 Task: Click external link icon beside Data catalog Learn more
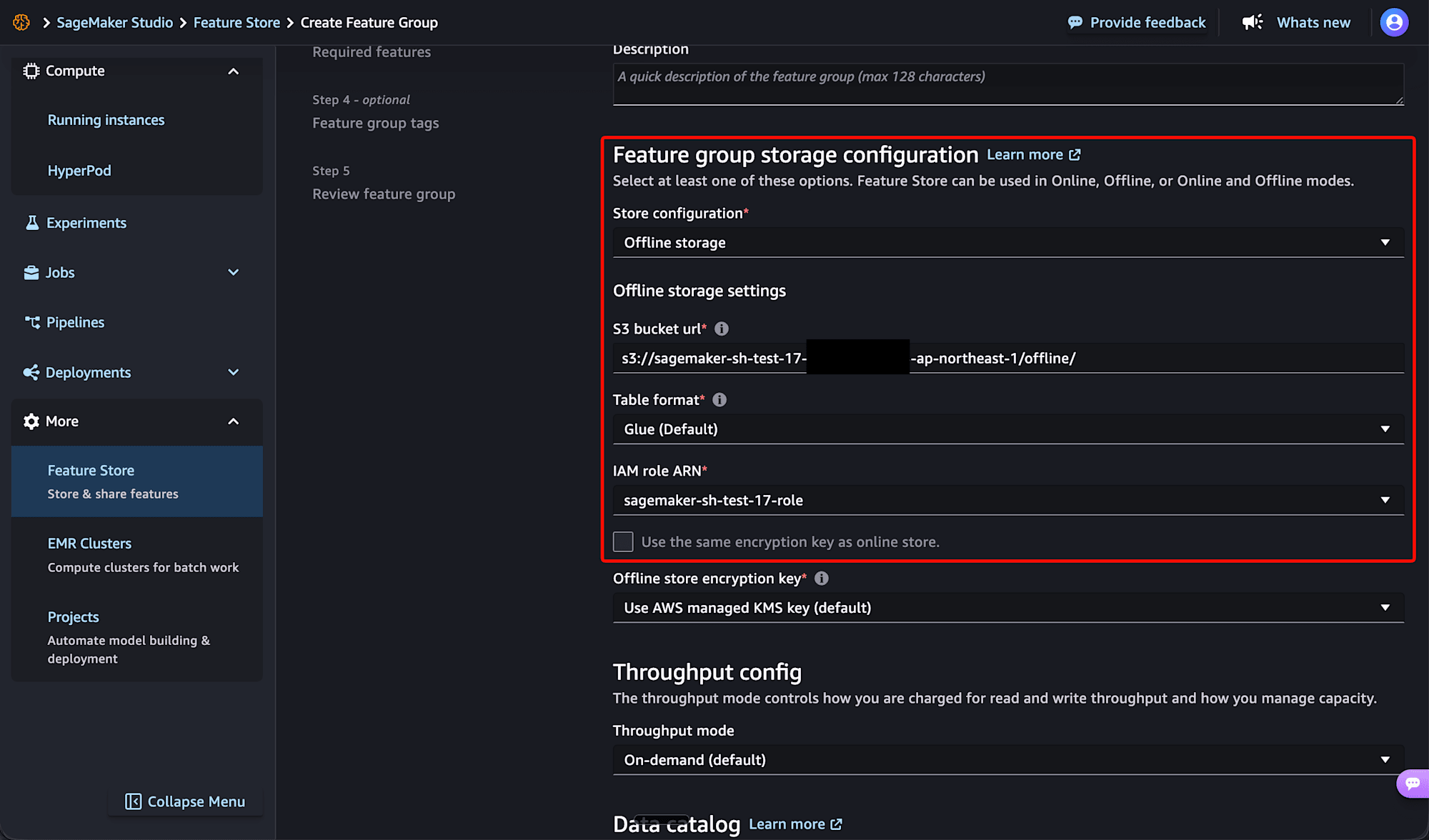click(836, 824)
